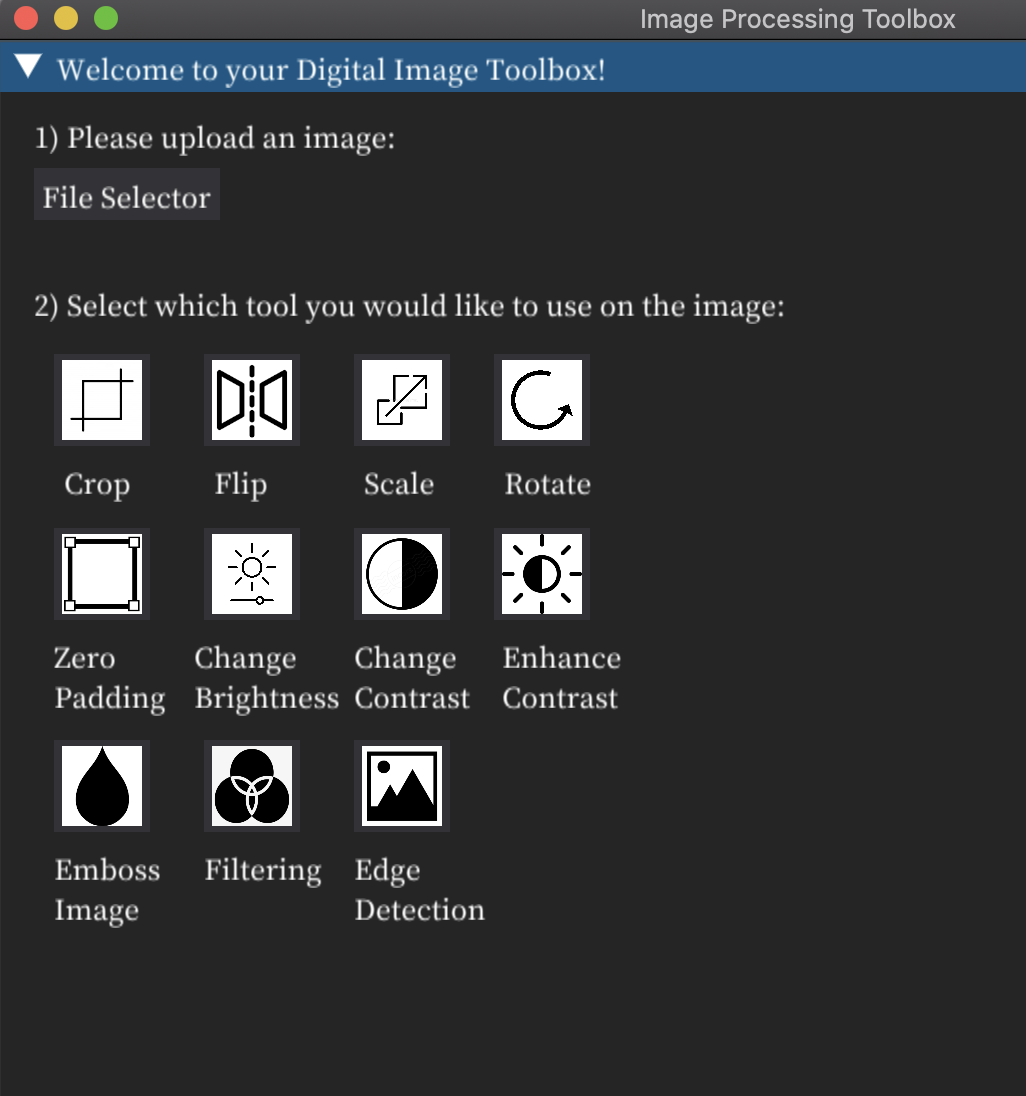Open the Edge Detection picture icon
Viewport: 1026px width, 1096px height.
coord(401,785)
